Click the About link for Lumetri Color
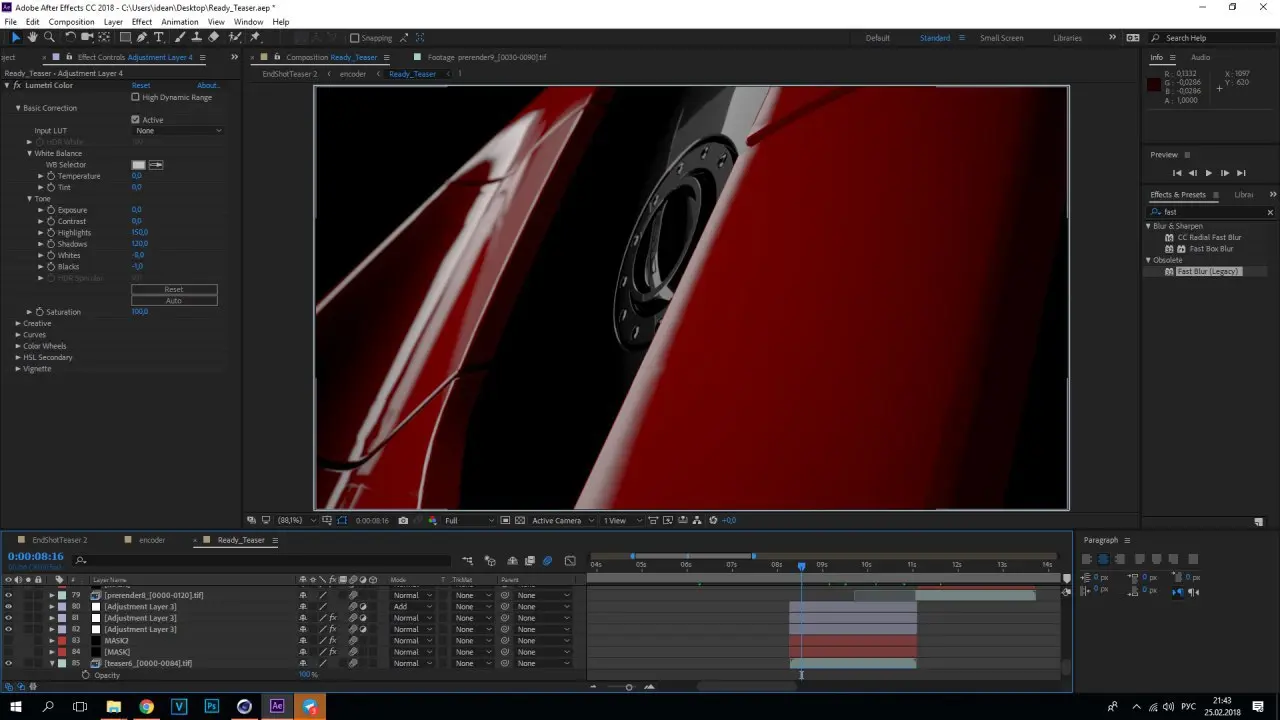Viewport: 1280px width, 720px height. coord(207,86)
